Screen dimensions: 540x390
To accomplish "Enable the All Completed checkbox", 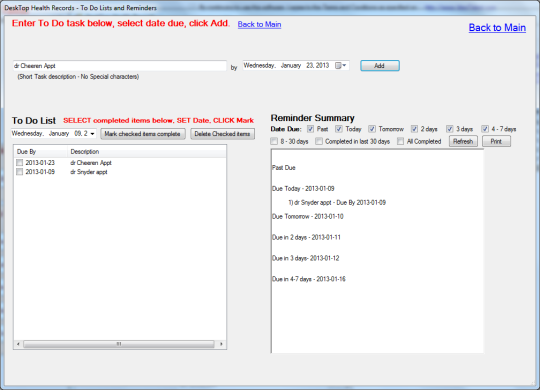I will (400, 141).
